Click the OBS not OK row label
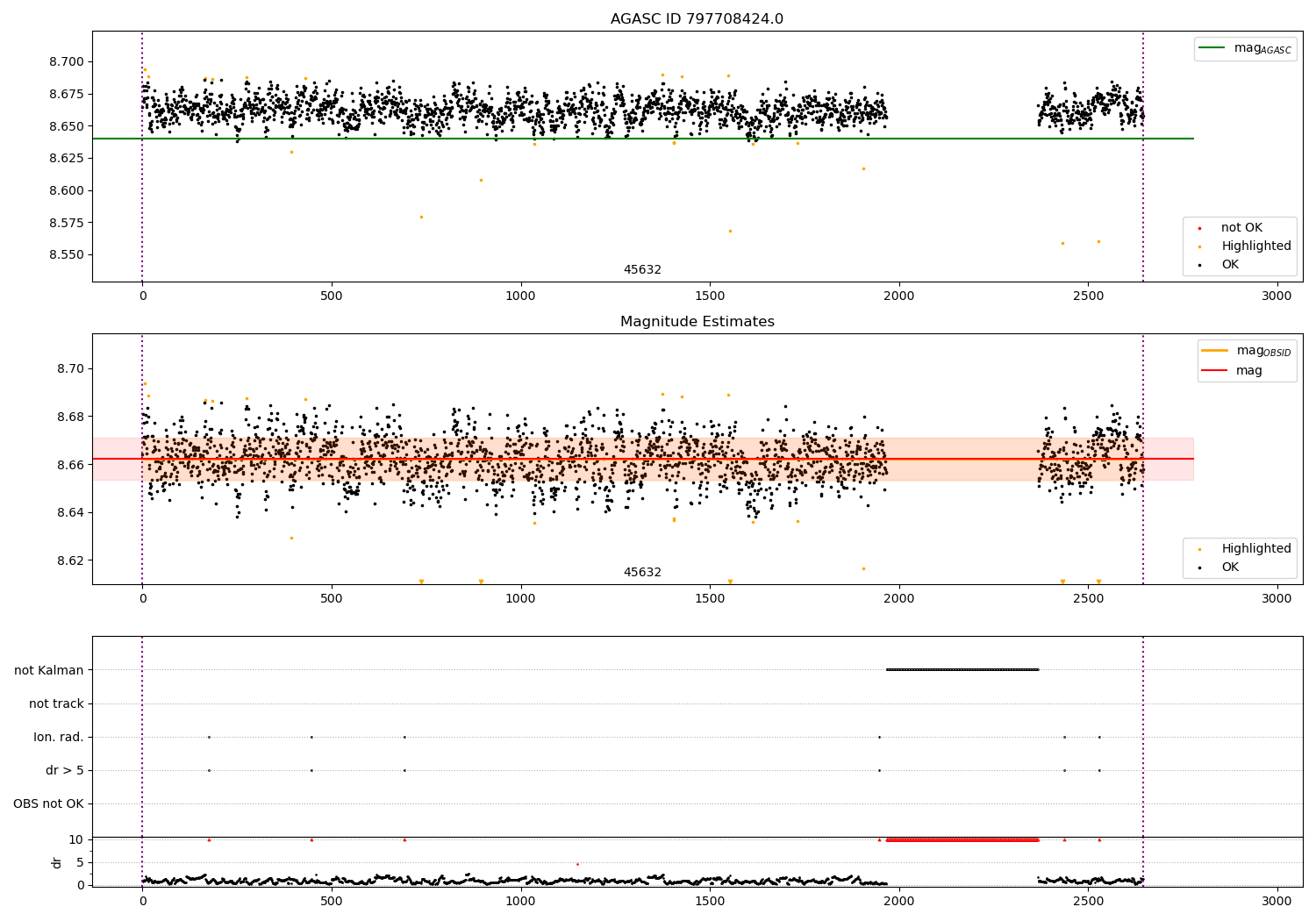1316x921 pixels. point(48,803)
